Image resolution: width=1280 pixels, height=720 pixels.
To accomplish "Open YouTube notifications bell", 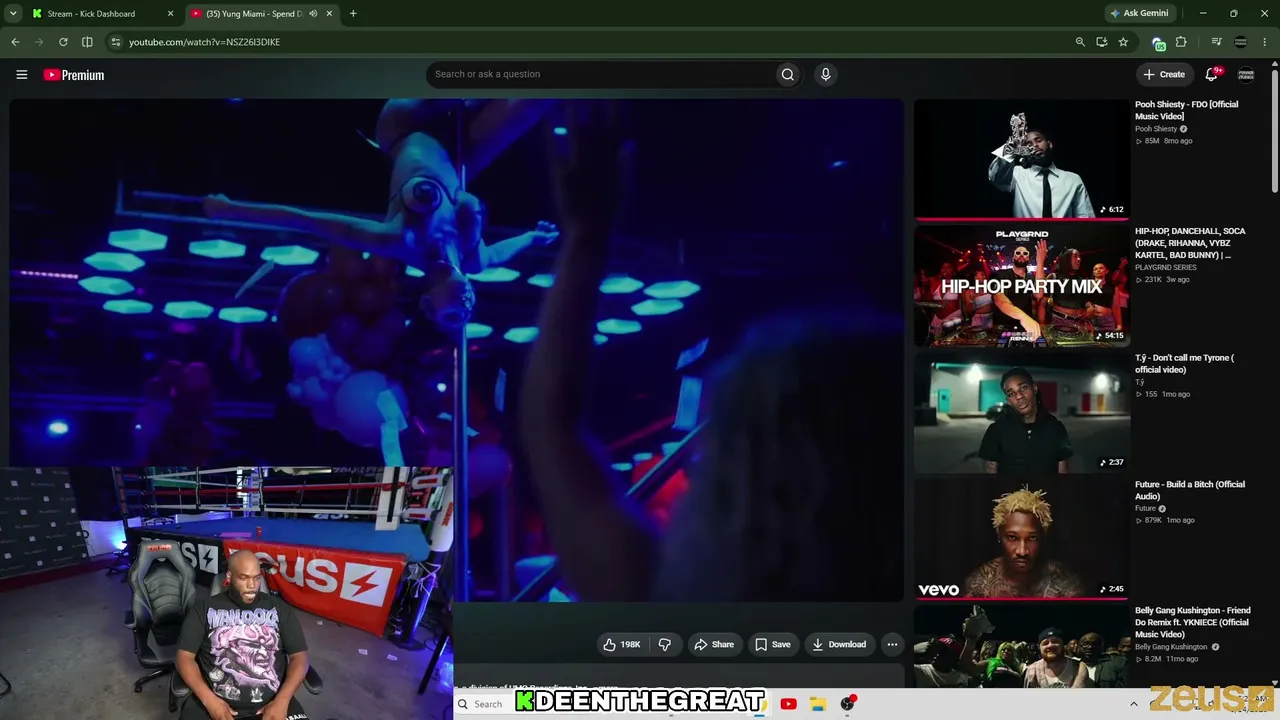I will [x=1212, y=74].
